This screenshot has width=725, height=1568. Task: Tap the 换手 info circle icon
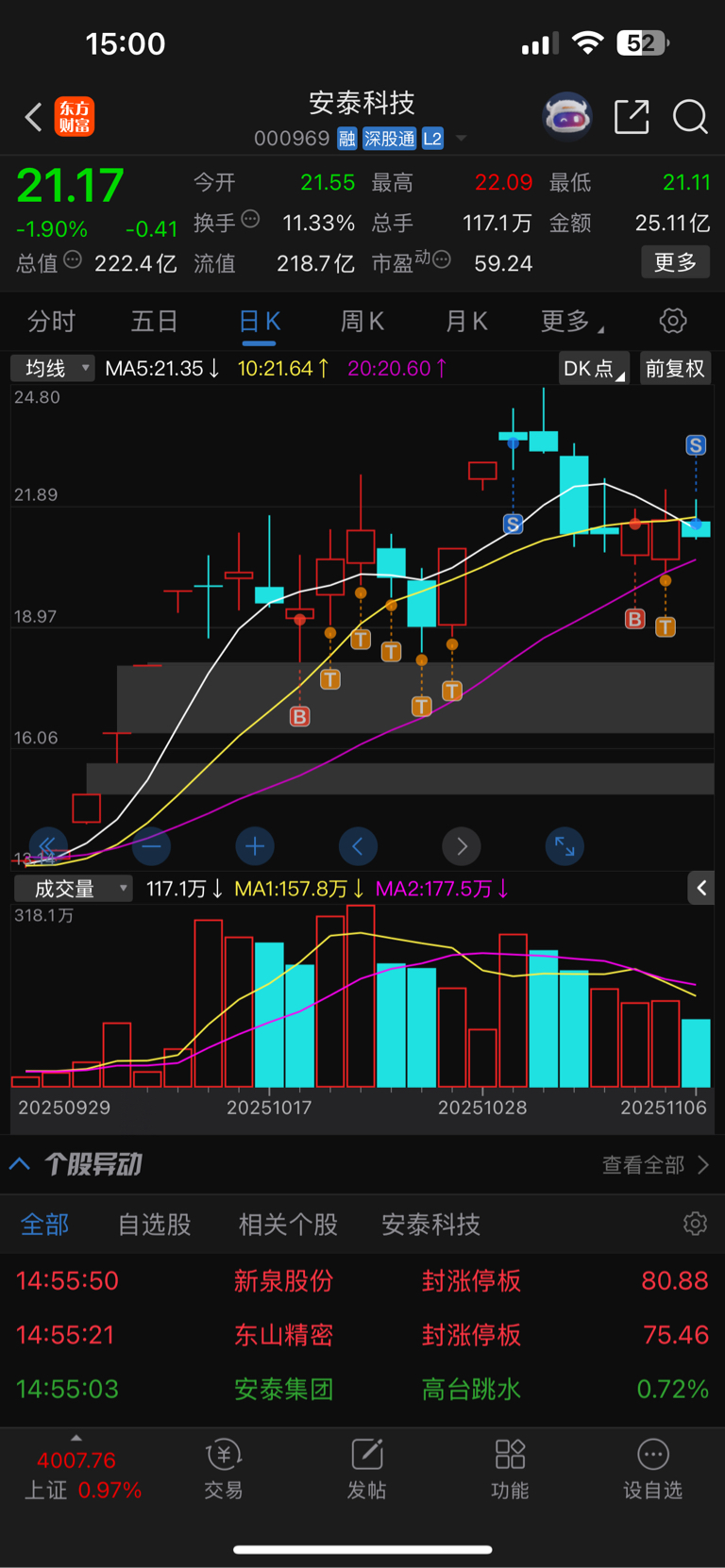[x=250, y=219]
